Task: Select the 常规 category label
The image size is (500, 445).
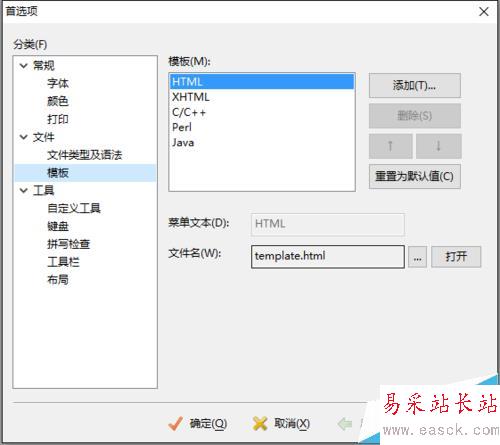Action: tap(44, 65)
